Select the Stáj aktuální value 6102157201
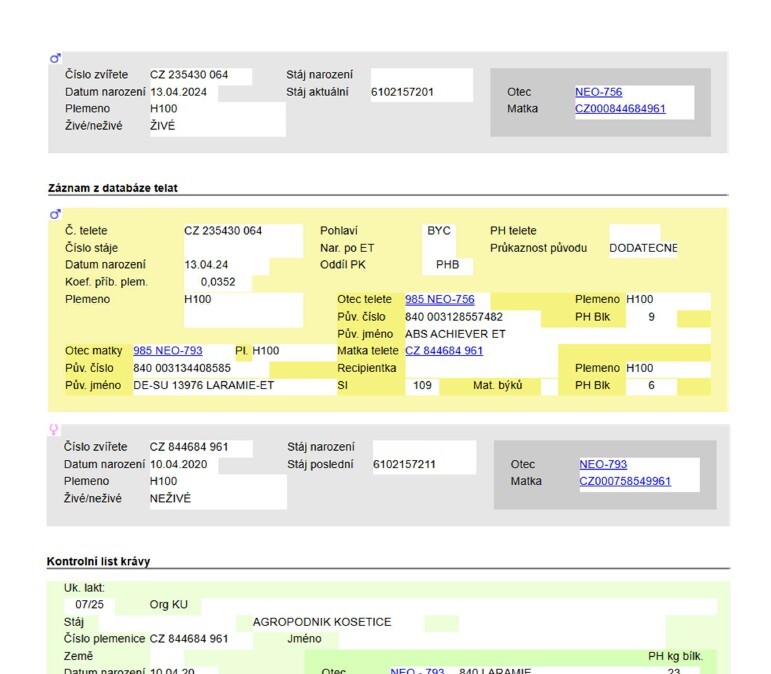The height and width of the screenshot is (674, 771). 402,92
